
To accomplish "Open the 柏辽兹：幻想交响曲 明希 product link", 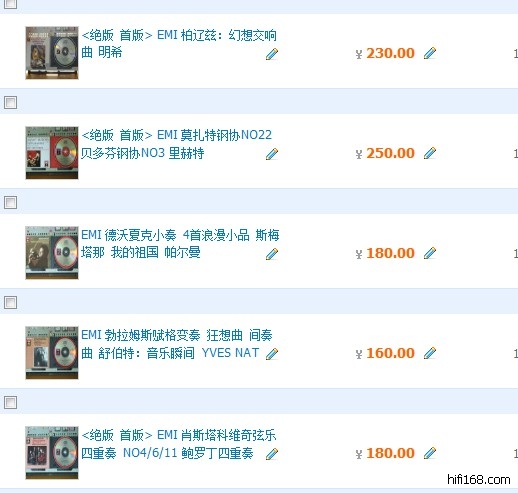I will (179, 44).
